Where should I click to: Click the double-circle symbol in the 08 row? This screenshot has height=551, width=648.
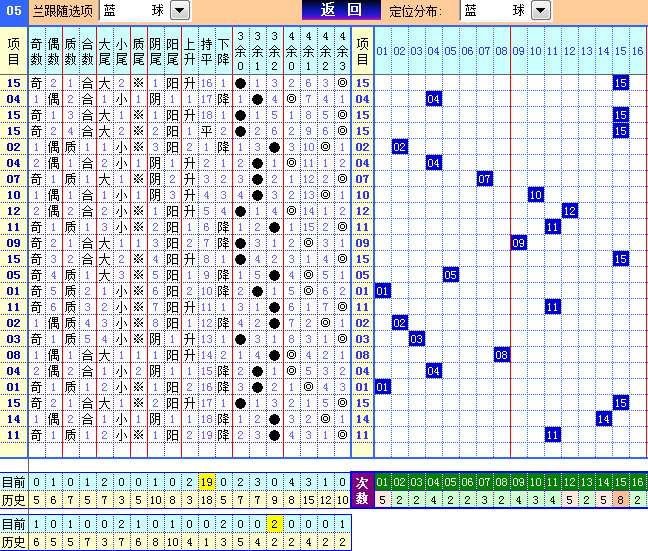(x=291, y=355)
